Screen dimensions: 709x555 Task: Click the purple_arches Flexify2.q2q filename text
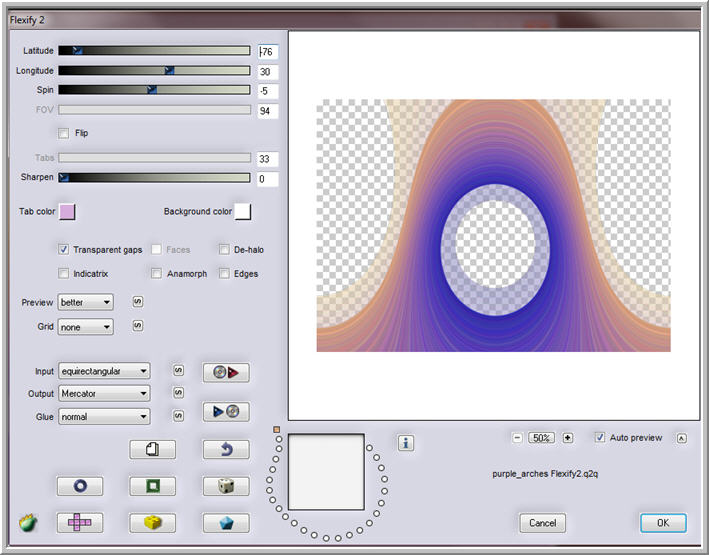pyautogui.click(x=545, y=474)
